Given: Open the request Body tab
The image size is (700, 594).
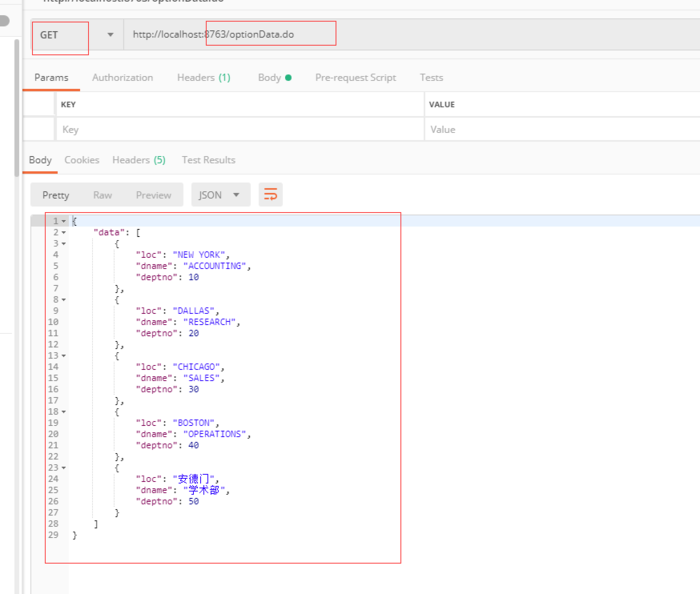Looking at the screenshot, I should [275, 78].
